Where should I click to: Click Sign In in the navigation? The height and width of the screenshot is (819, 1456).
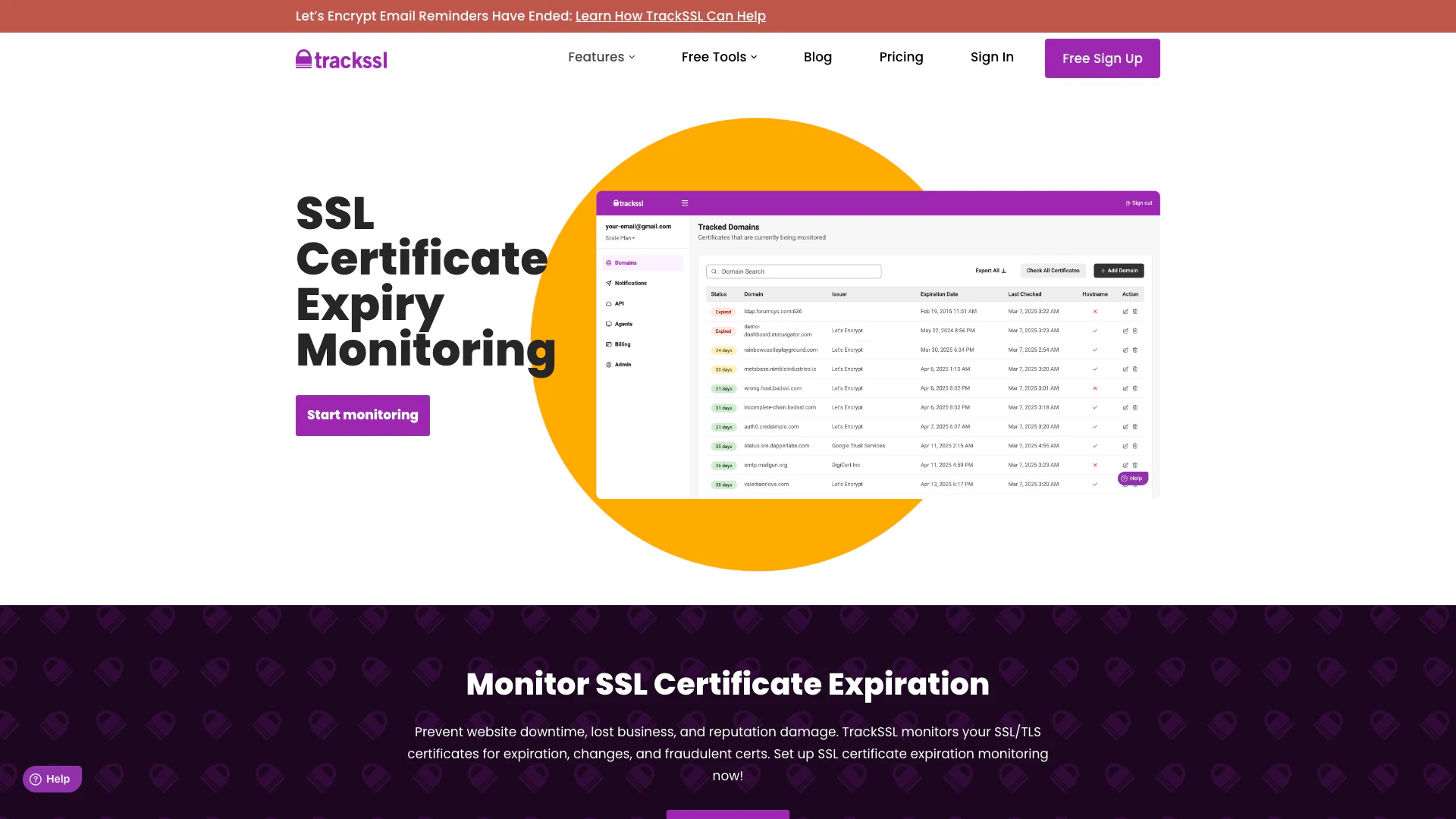(992, 57)
